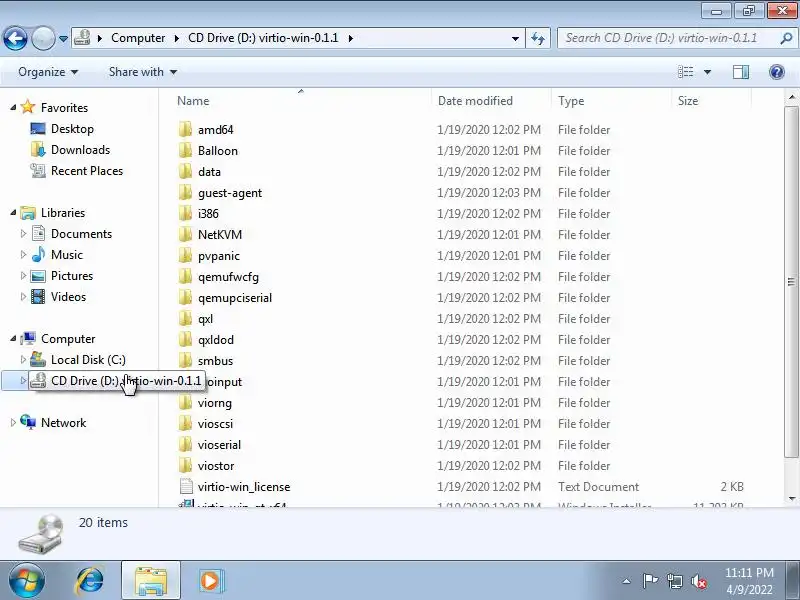This screenshot has height=600, width=800.
Task: Select Recent Places under Favorites
Action: click(x=87, y=171)
